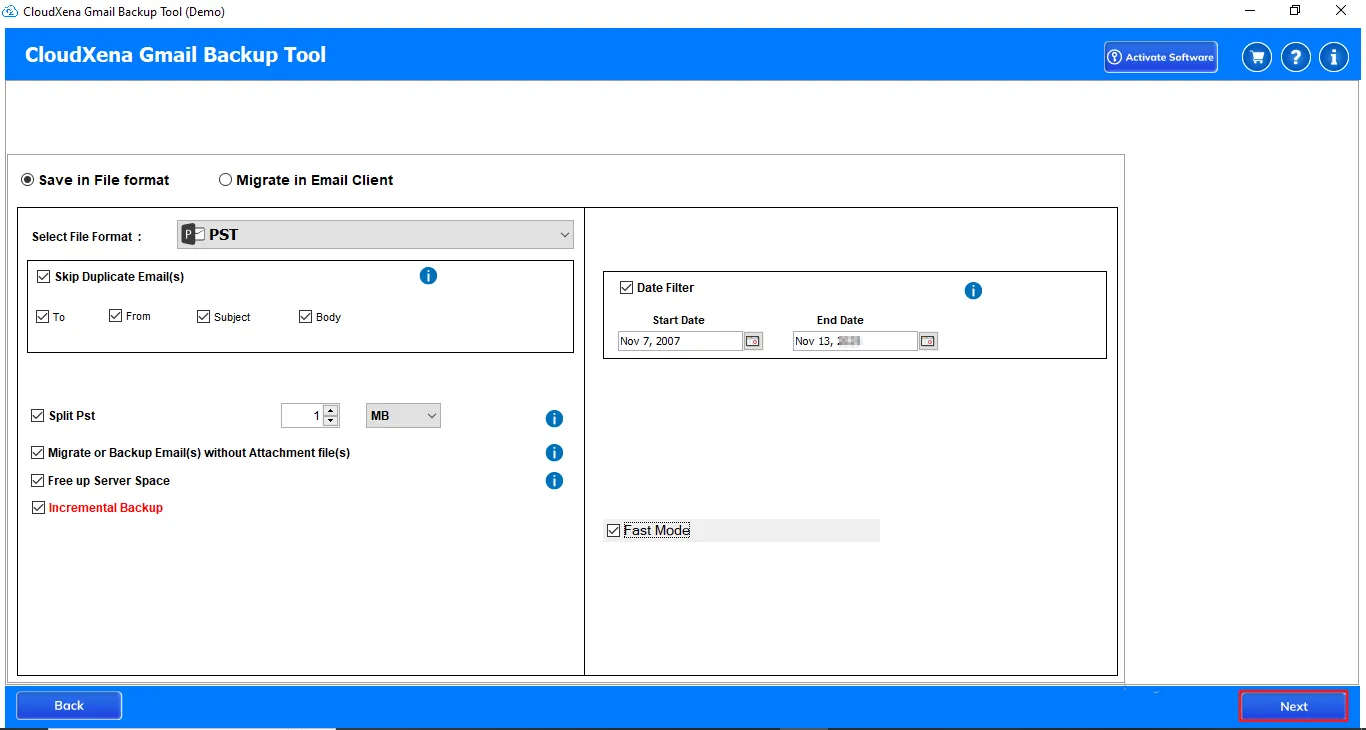Viewport: 1366px width, 730px height.
Task: Disable the Skip Duplicate Email(s) checkbox
Action: [x=43, y=277]
